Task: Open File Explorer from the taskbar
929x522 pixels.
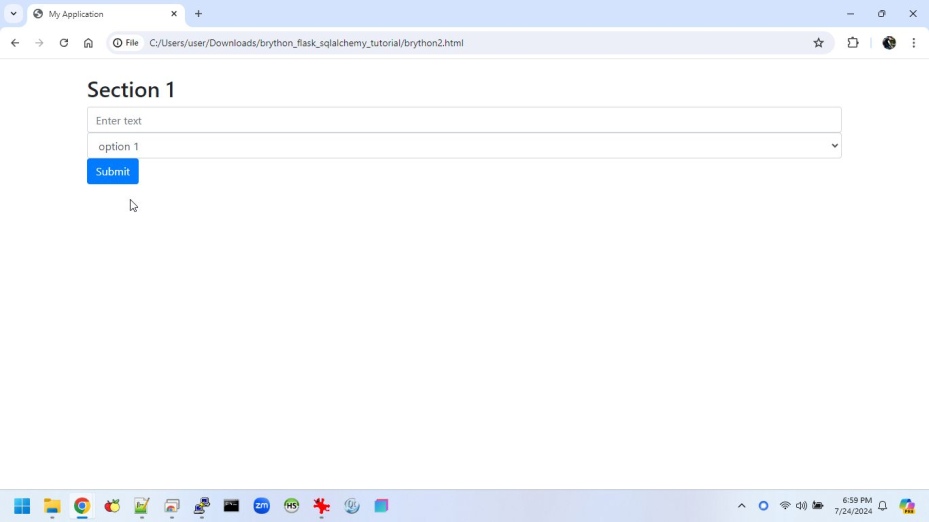Action: tap(52, 506)
